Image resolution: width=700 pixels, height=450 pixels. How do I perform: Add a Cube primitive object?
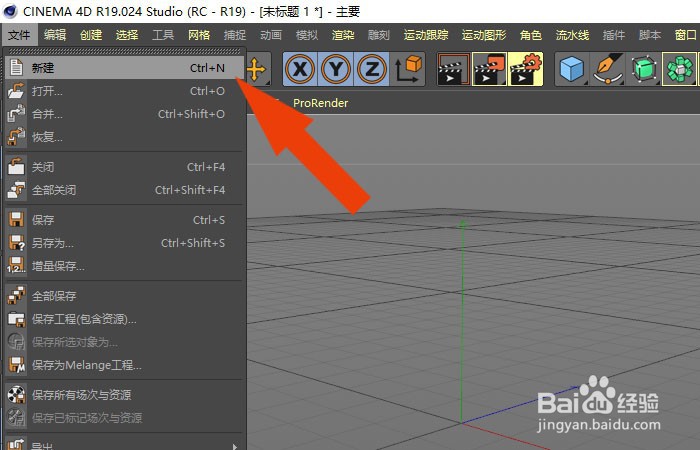click(572, 69)
